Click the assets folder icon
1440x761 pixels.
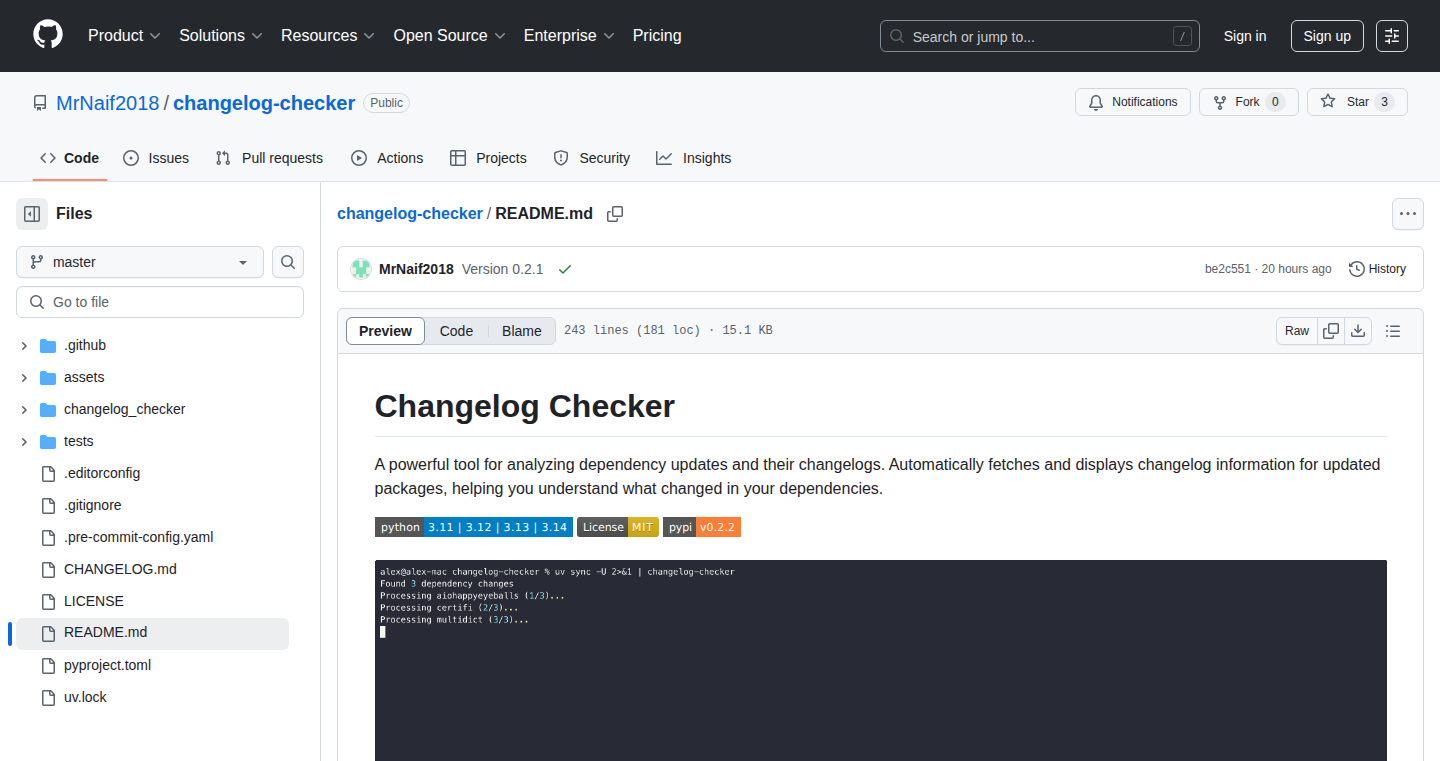click(x=48, y=377)
